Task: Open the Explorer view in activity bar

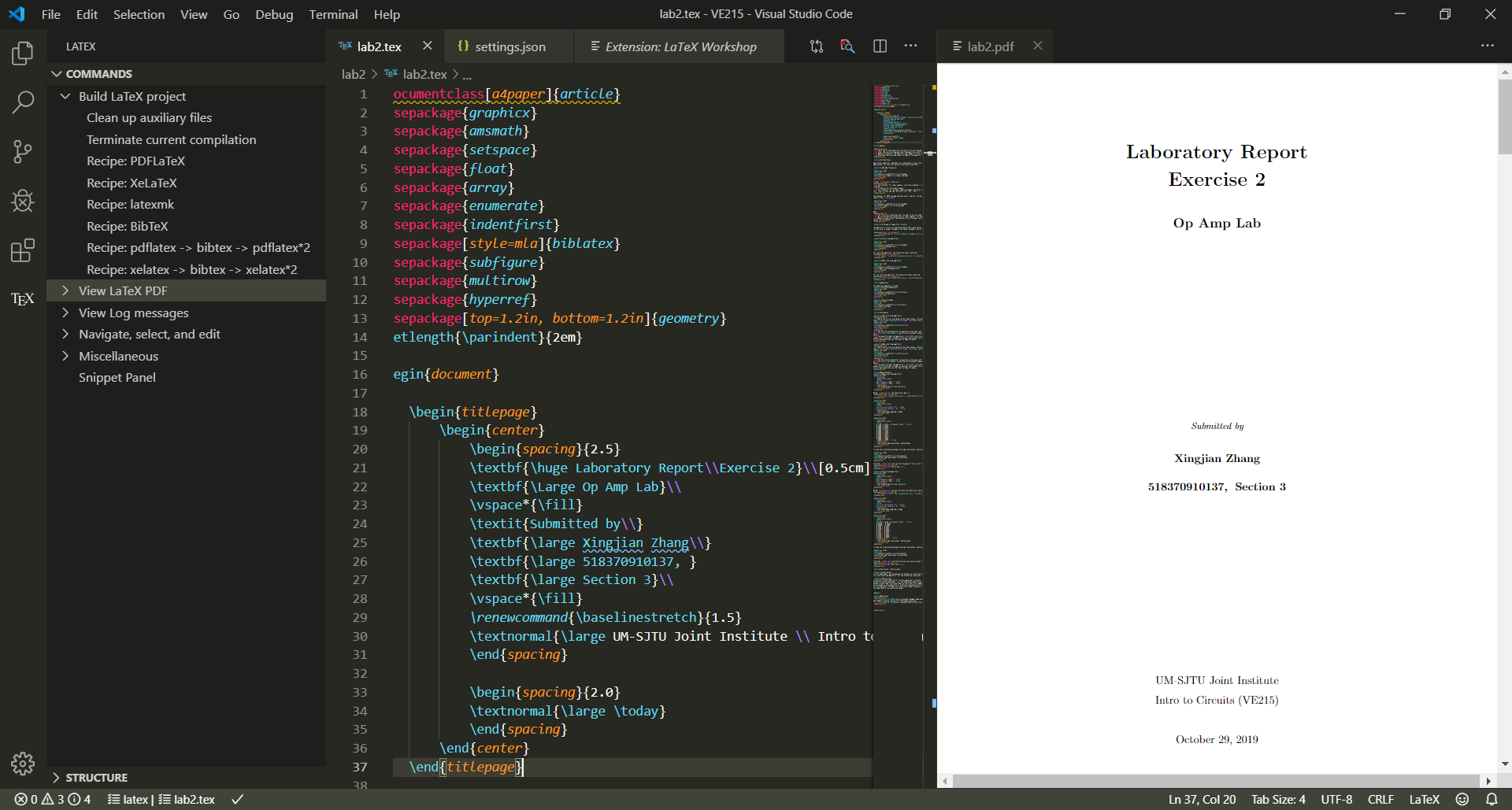Action: tap(23, 54)
